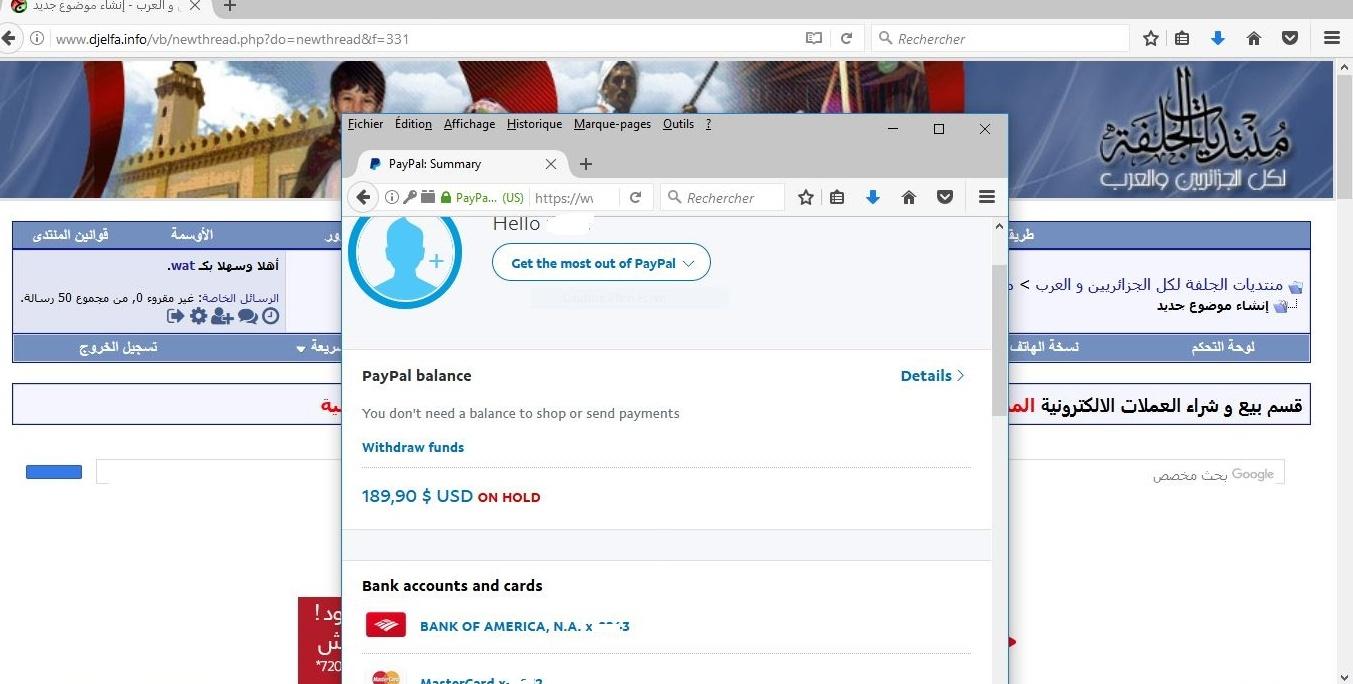Open Marque-pages menu
1353x684 pixels.
pyautogui.click(x=612, y=124)
